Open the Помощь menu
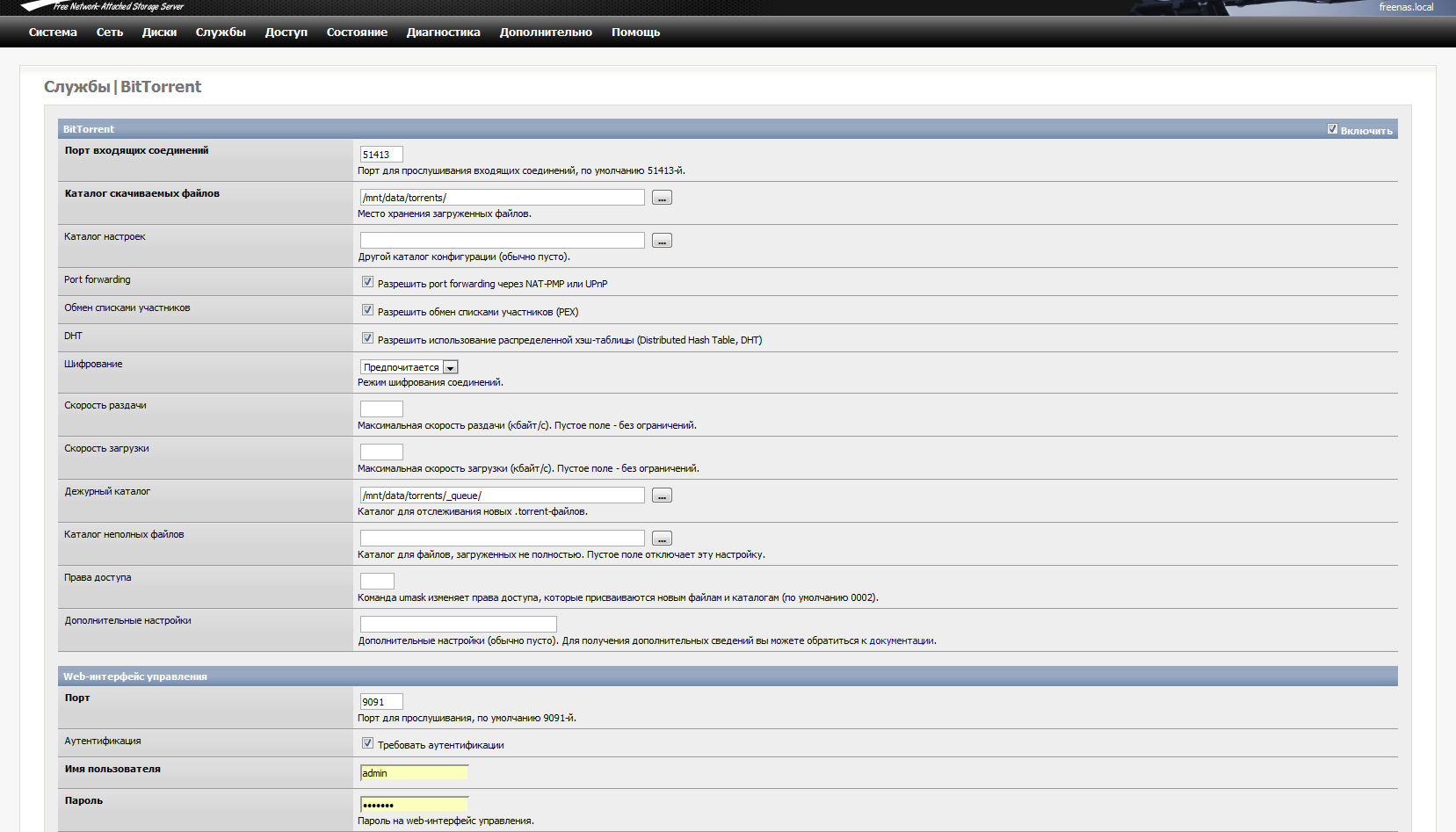The image size is (1456, 832). point(635,33)
